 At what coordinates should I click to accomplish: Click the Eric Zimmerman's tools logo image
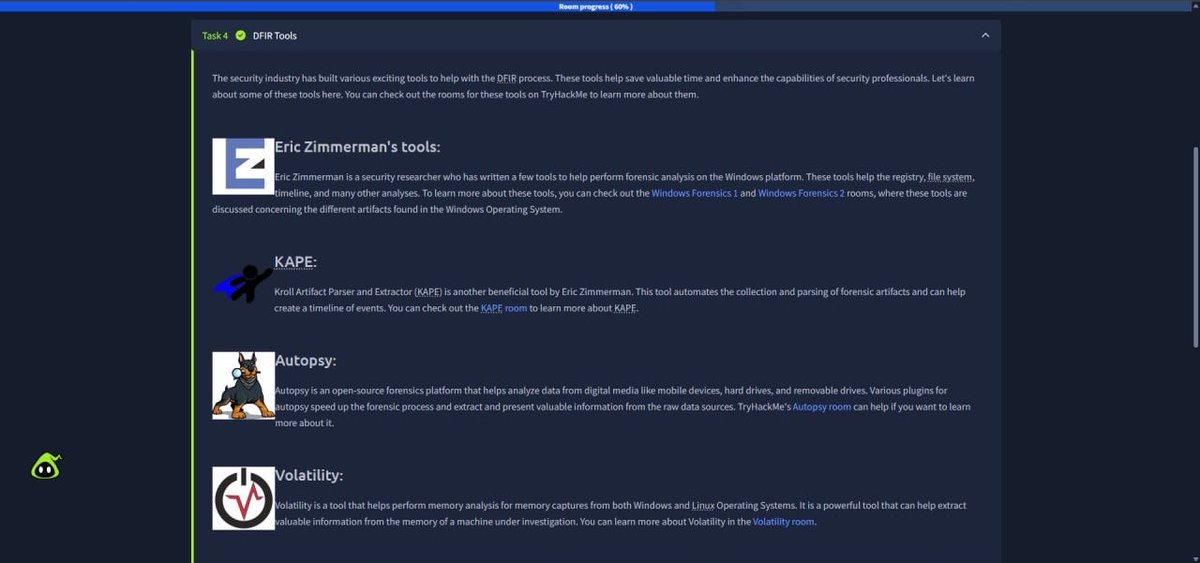pyautogui.click(x=243, y=166)
